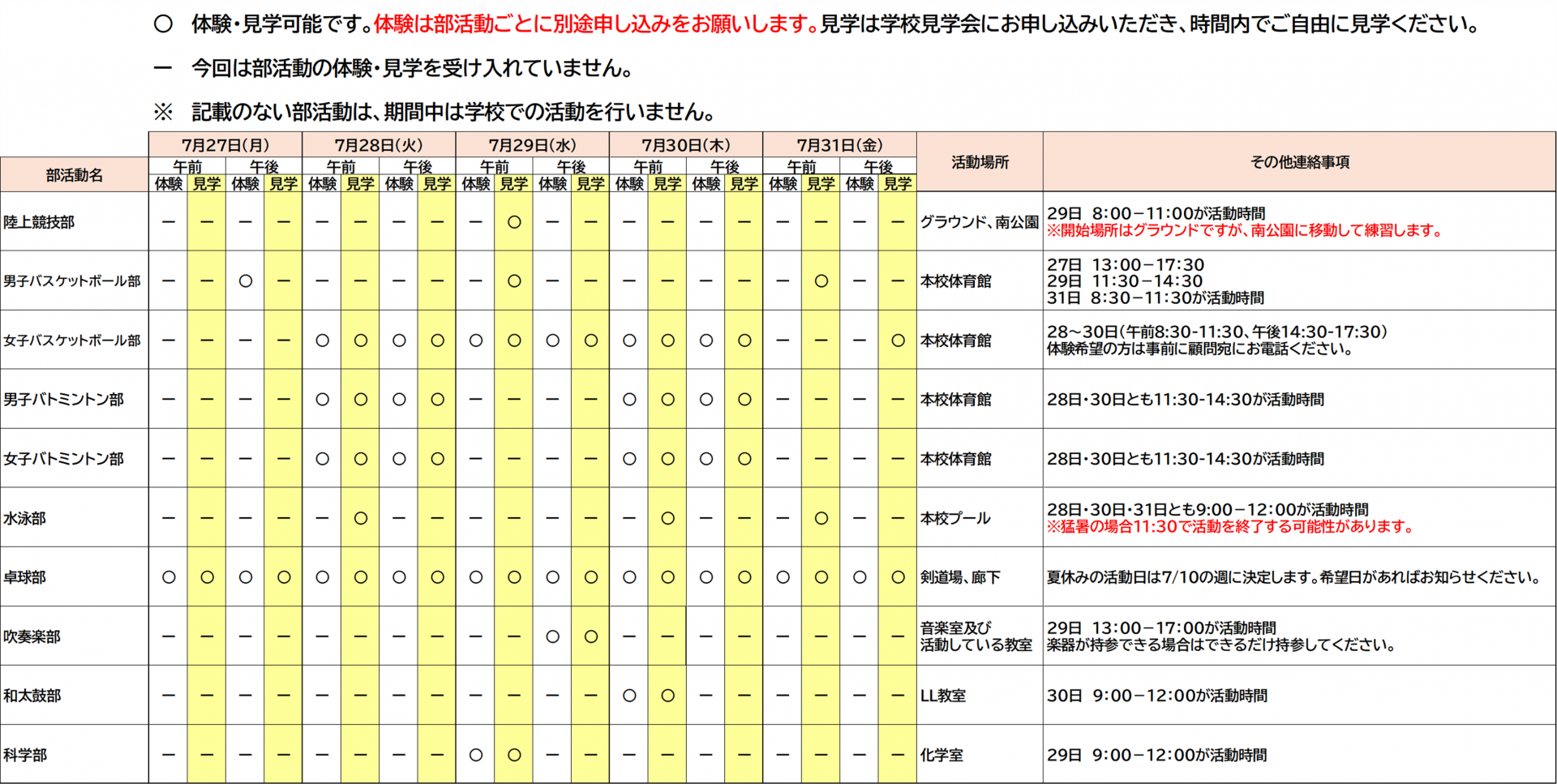Click グラウンド、南公園 location cell
Image resolution: width=1557 pixels, height=784 pixels.
point(980,222)
